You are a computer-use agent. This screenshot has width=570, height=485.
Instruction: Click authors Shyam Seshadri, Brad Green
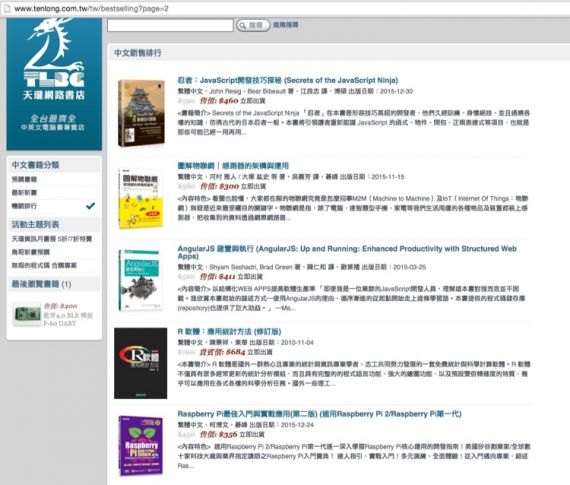(x=251, y=267)
